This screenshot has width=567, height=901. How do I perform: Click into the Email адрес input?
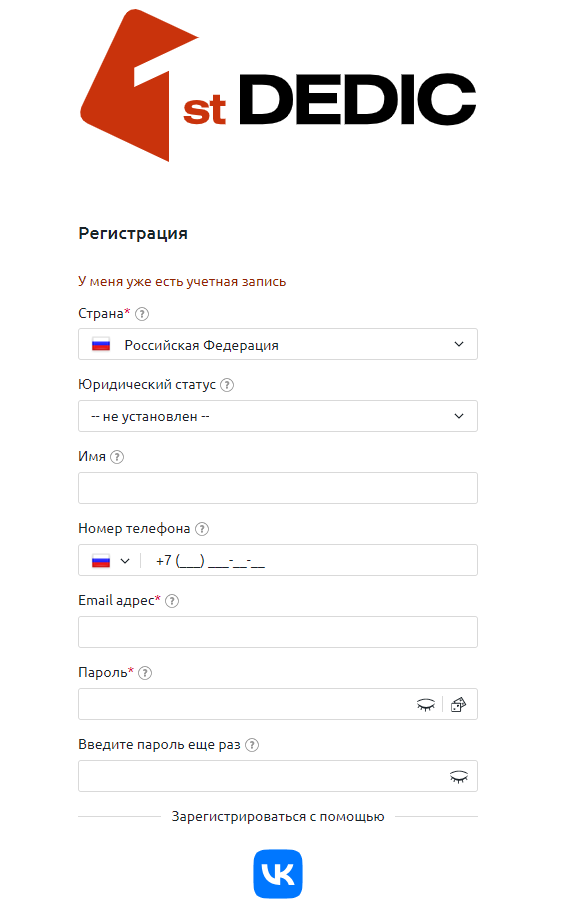(x=277, y=632)
